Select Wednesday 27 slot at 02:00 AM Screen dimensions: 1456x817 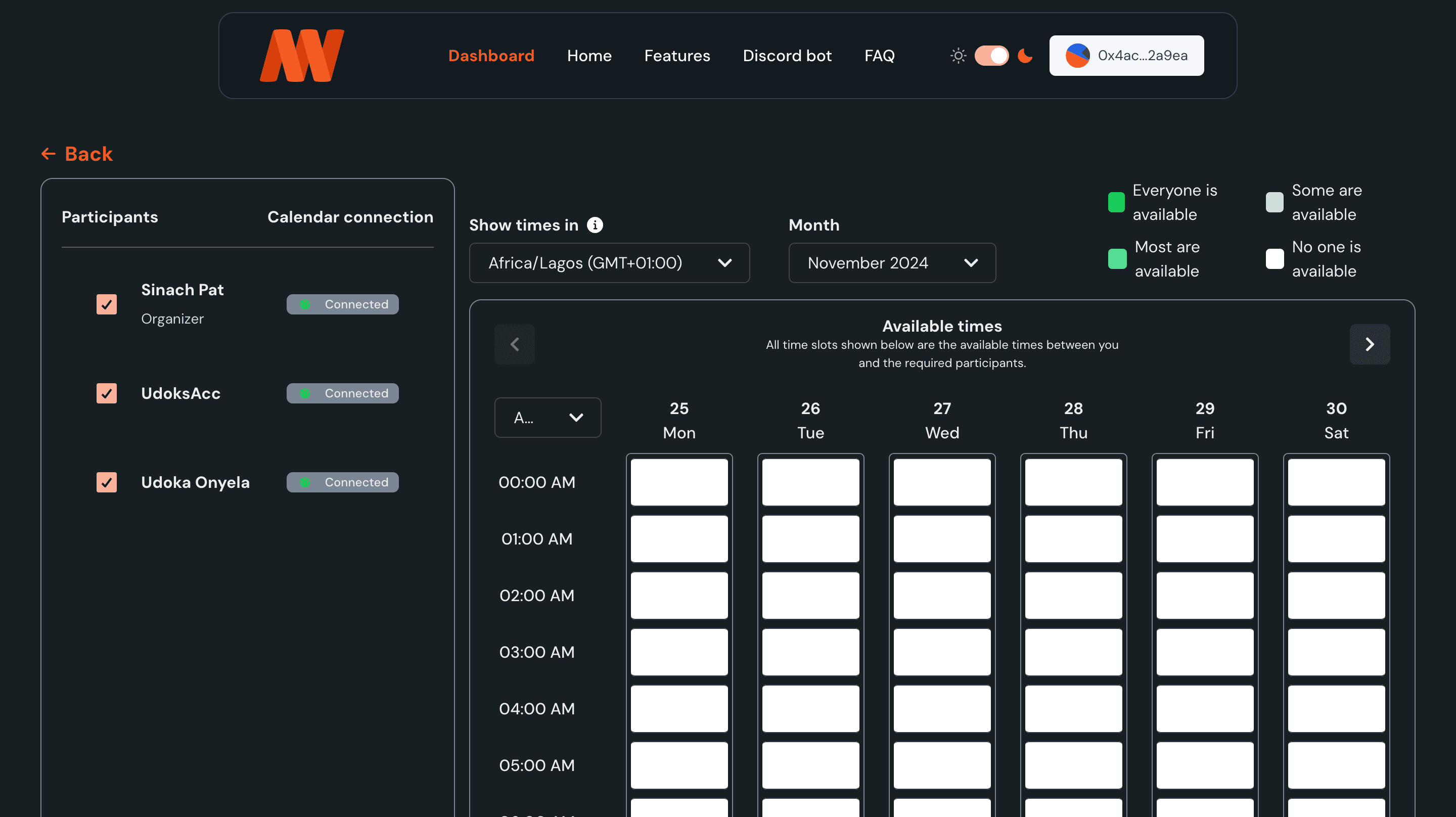pos(942,596)
